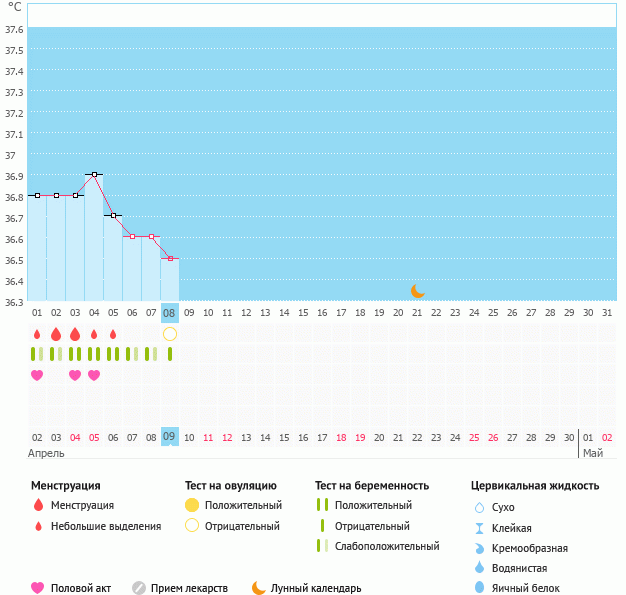Click the orange moon icon on cycle day 21
This screenshot has height=595, width=626.
pyautogui.click(x=418, y=291)
